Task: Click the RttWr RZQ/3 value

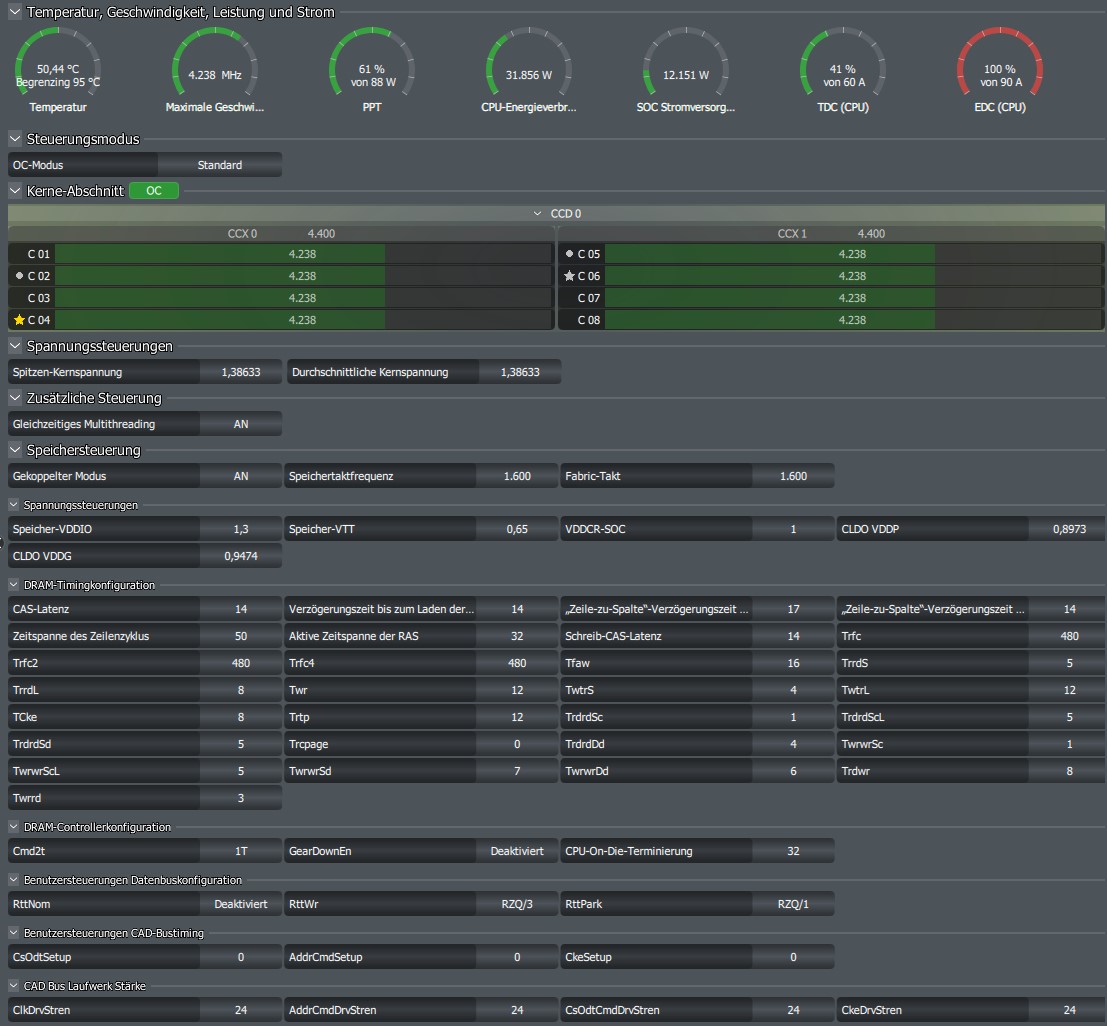Action: pyautogui.click(x=517, y=904)
